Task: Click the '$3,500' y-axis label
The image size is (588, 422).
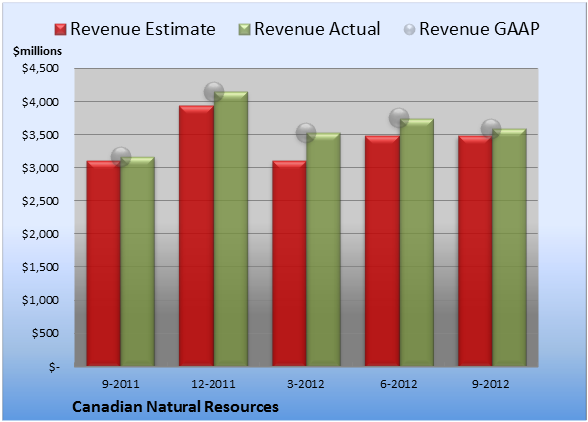Action: tap(40, 135)
